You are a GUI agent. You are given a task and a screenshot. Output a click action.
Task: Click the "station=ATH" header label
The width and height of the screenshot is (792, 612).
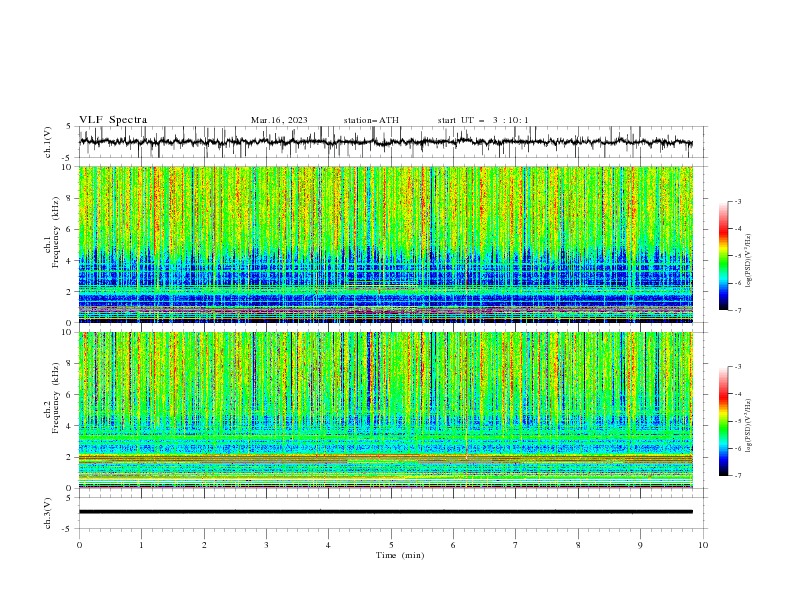pyautogui.click(x=371, y=120)
